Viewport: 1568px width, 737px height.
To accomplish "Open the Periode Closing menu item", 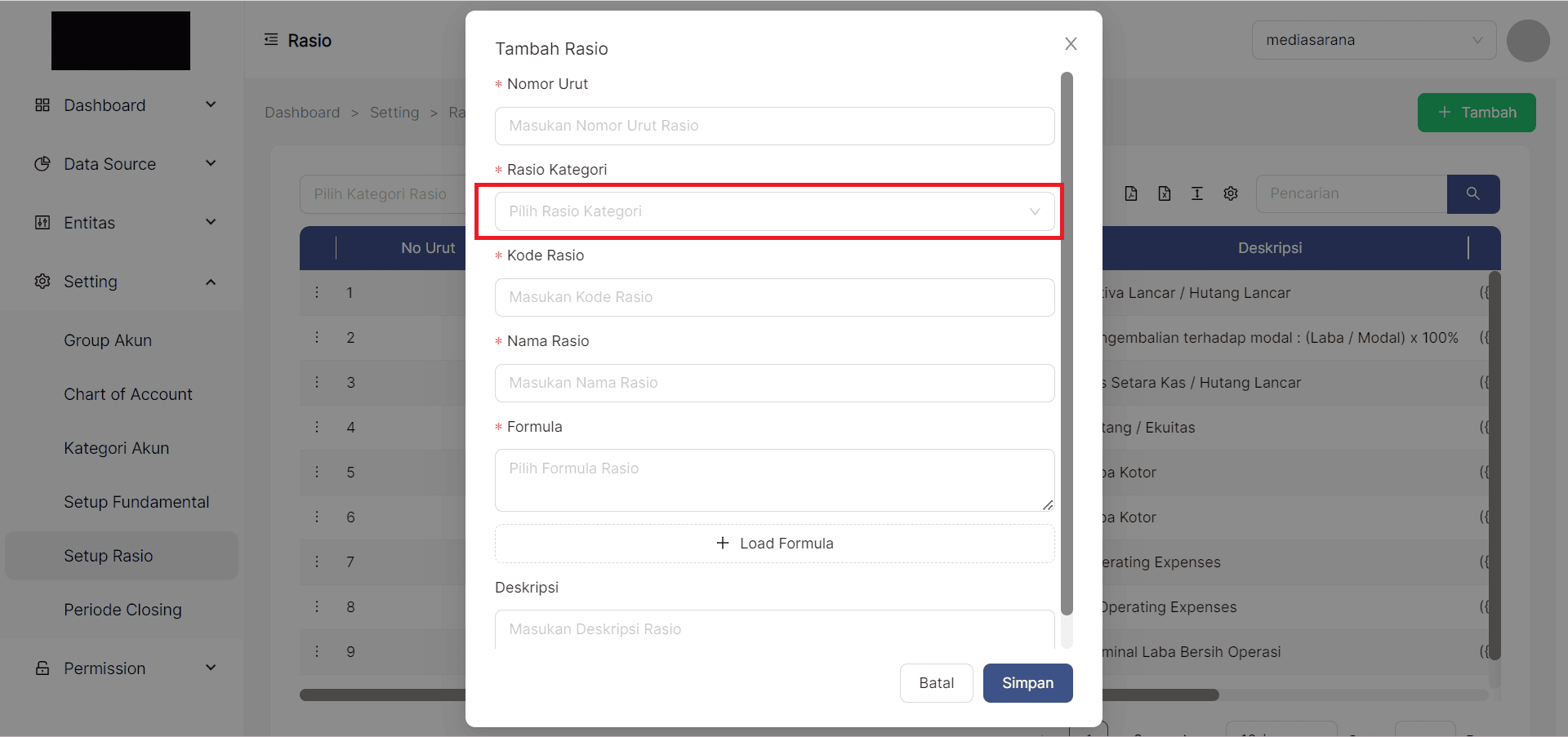I will (x=122, y=610).
